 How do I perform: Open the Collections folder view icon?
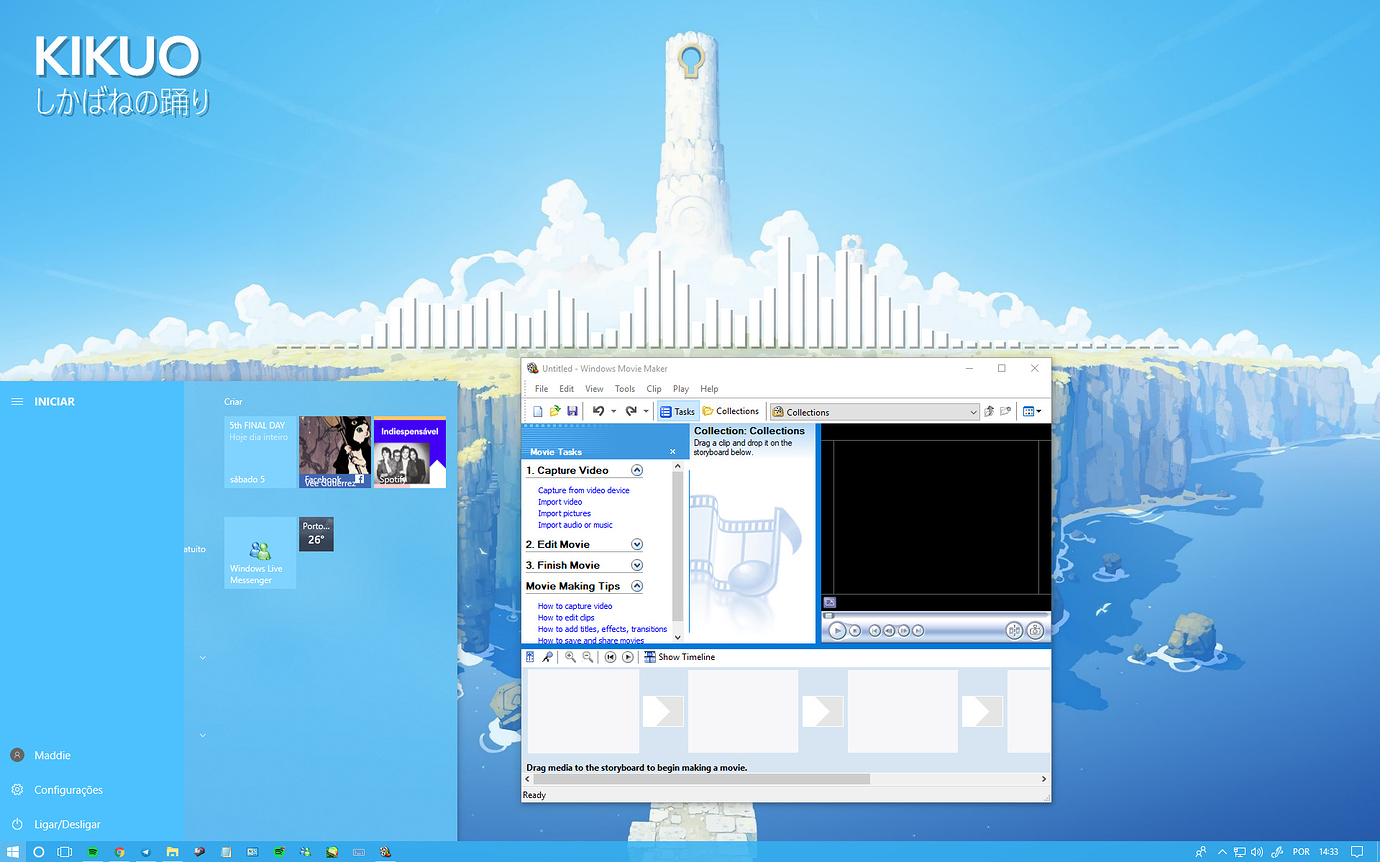pos(731,410)
